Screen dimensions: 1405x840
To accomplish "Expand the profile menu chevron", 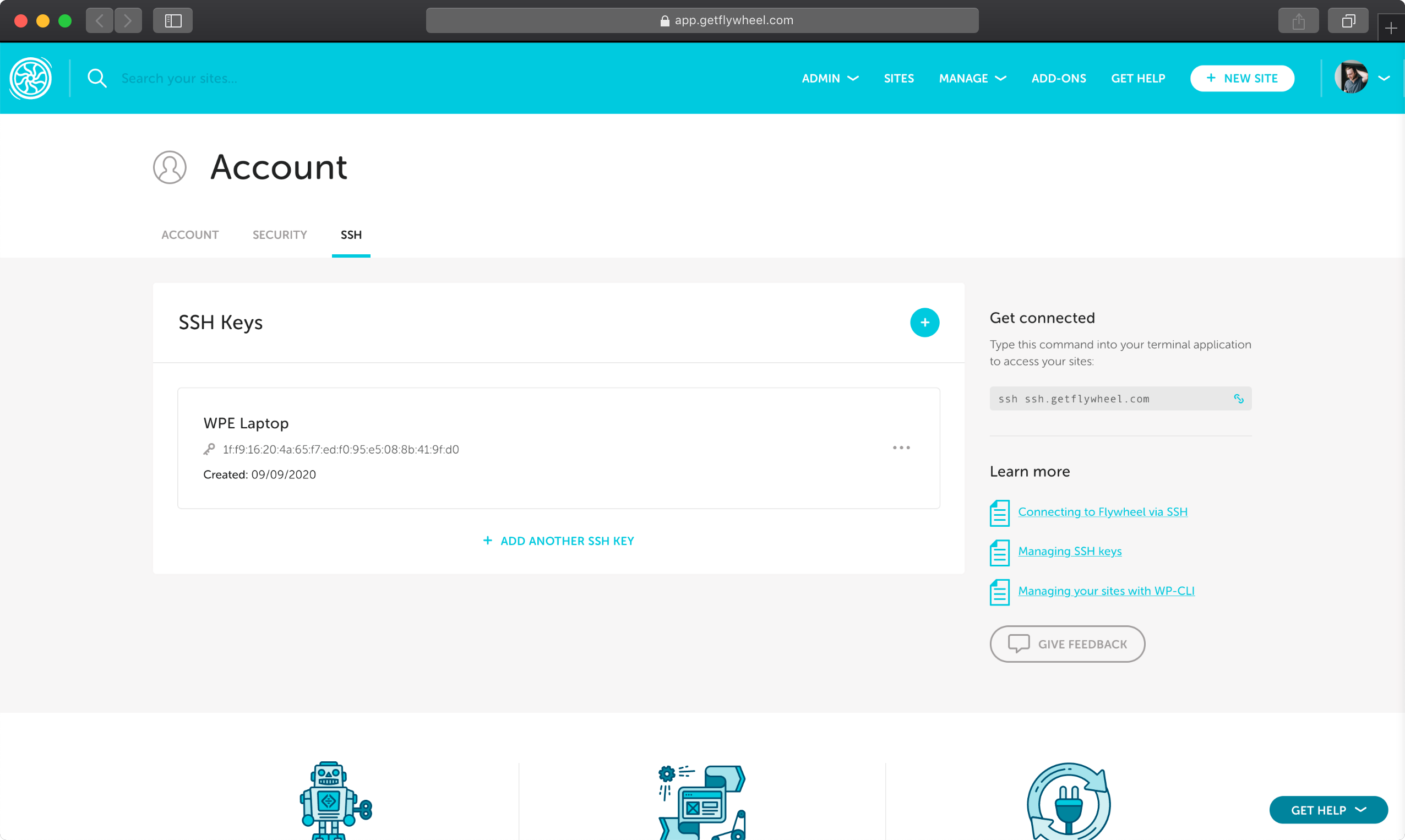I will click(x=1384, y=78).
